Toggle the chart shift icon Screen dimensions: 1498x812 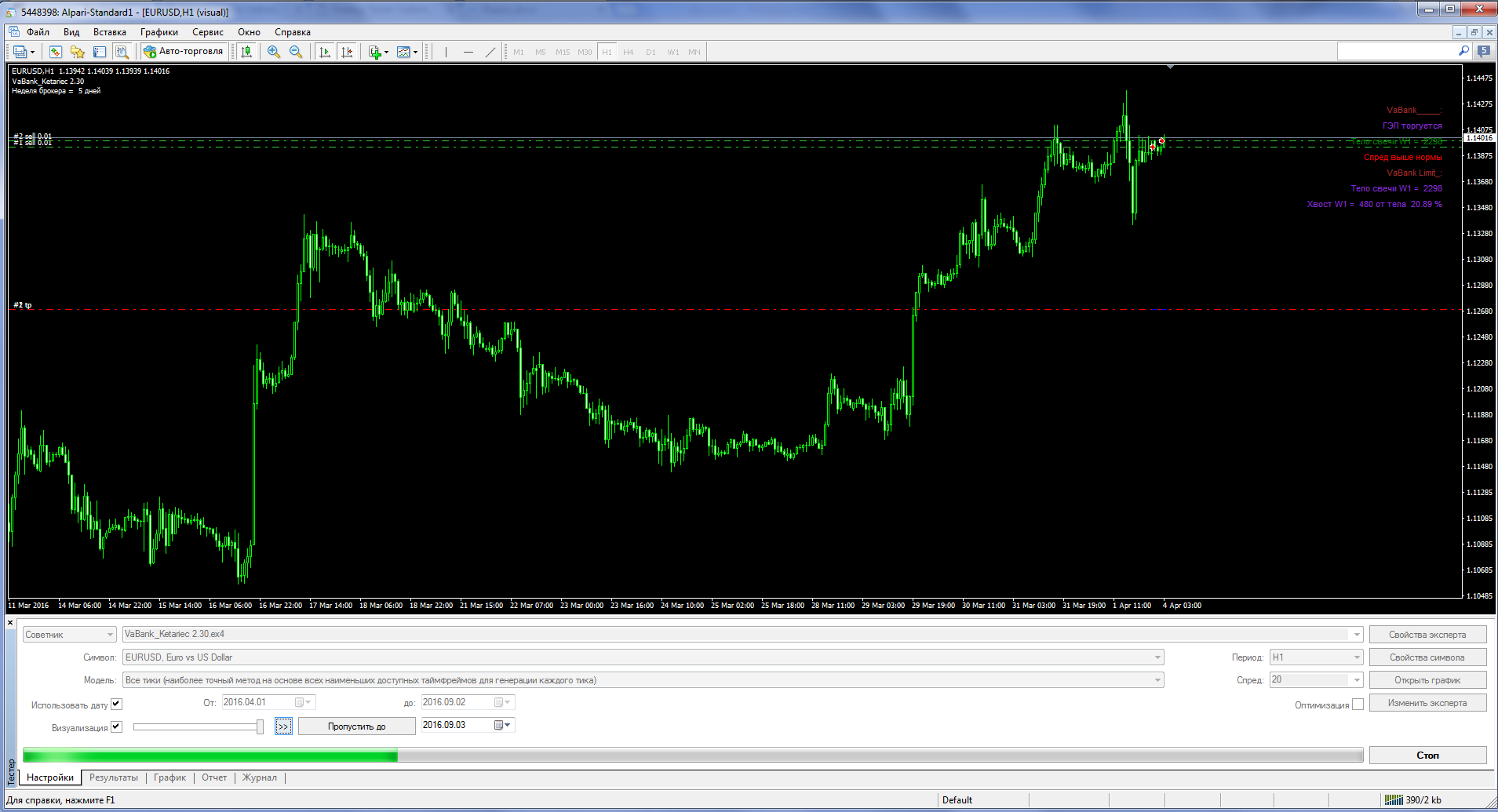[347, 52]
